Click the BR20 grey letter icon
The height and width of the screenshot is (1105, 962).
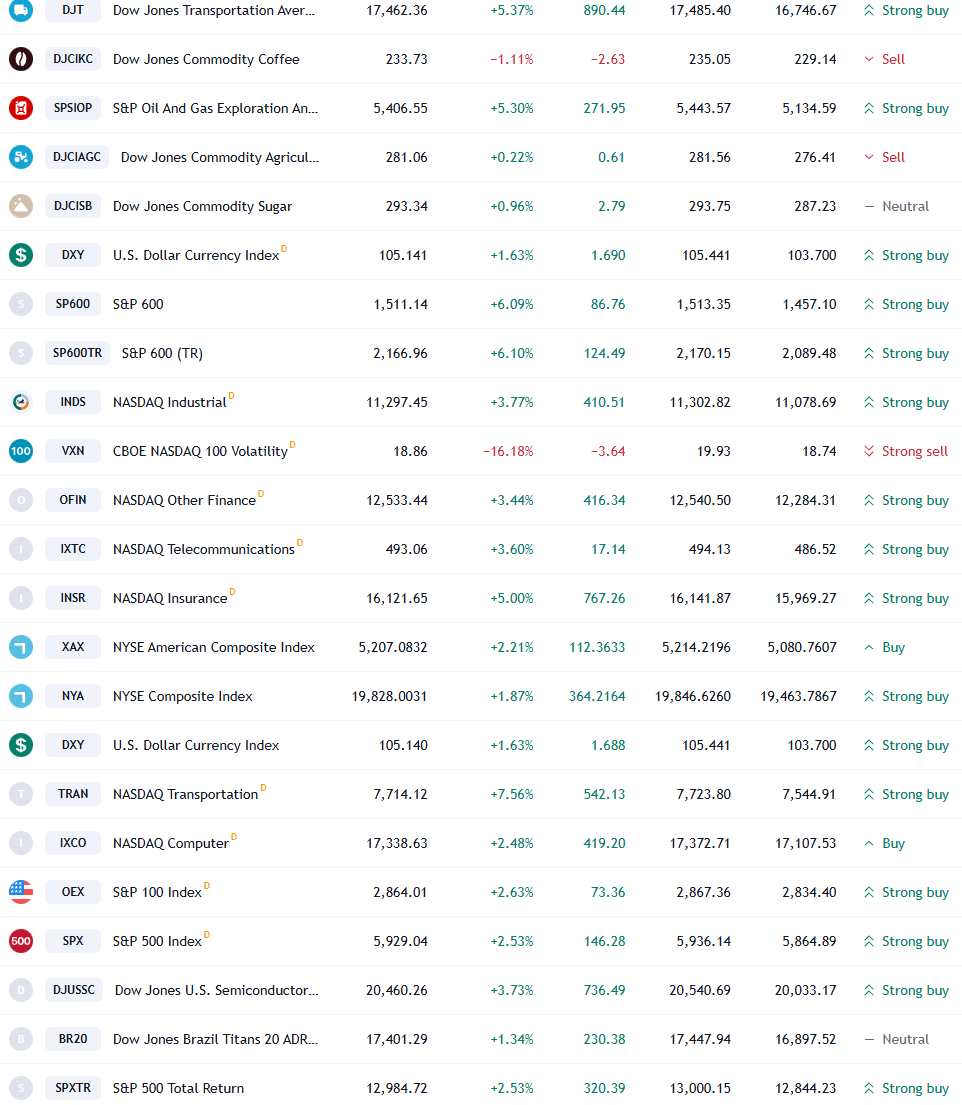(21, 1039)
